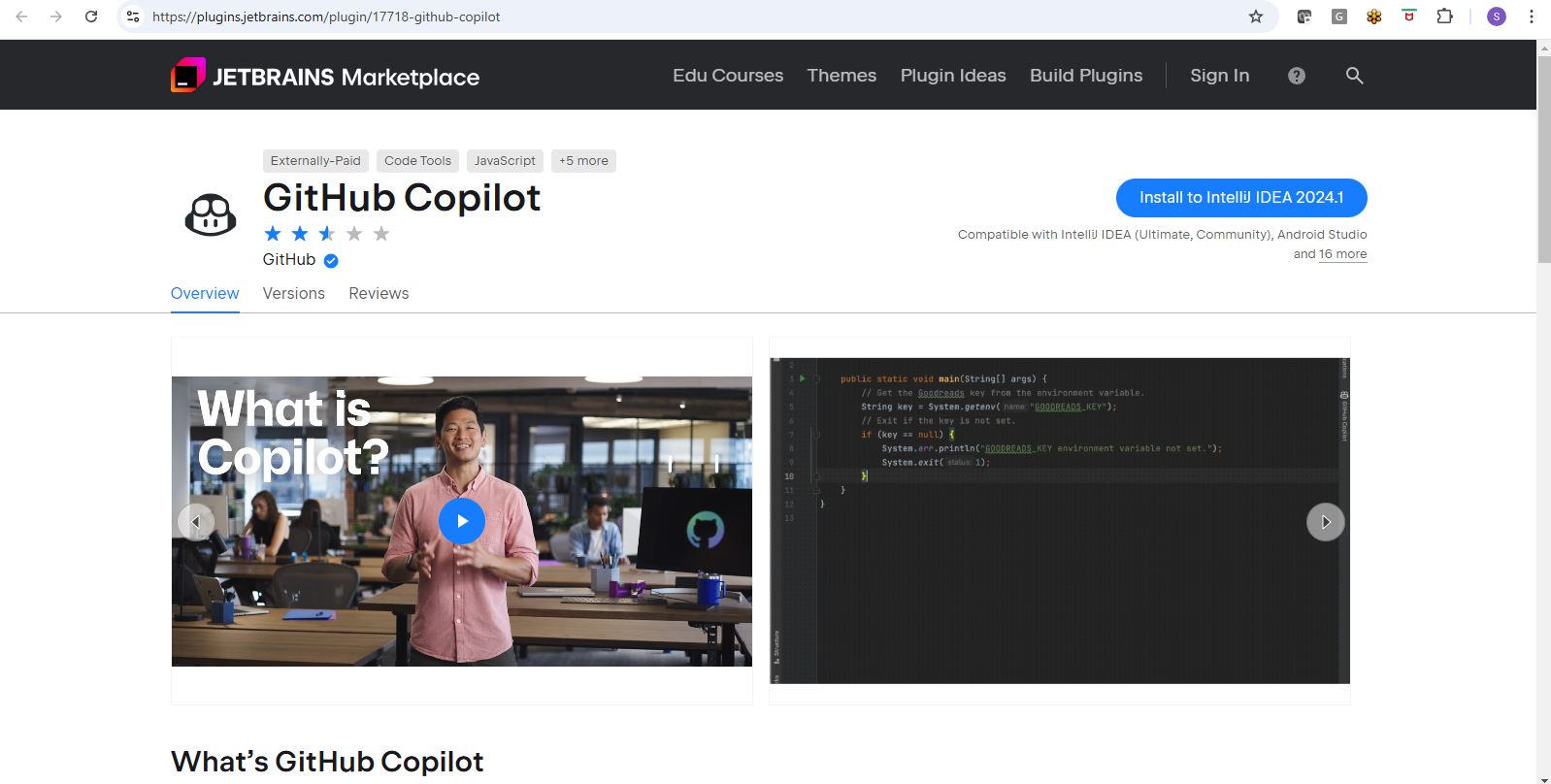Click the JetBrains Marketplace logo
This screenshot has width=1551, height=784.
click(x=325, y=76)
